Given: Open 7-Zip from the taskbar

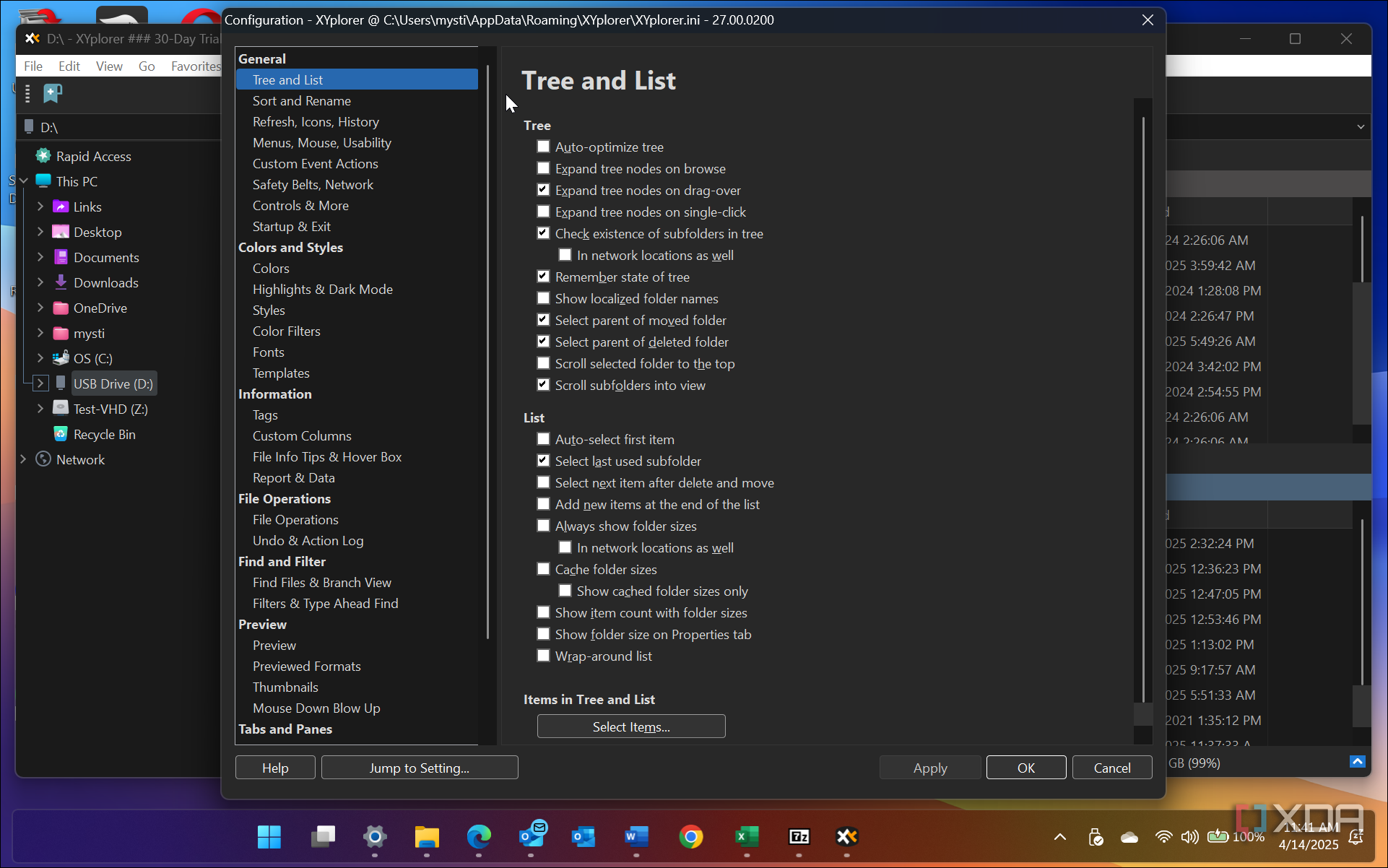Looking at the screenshot, I should [799, 837].
